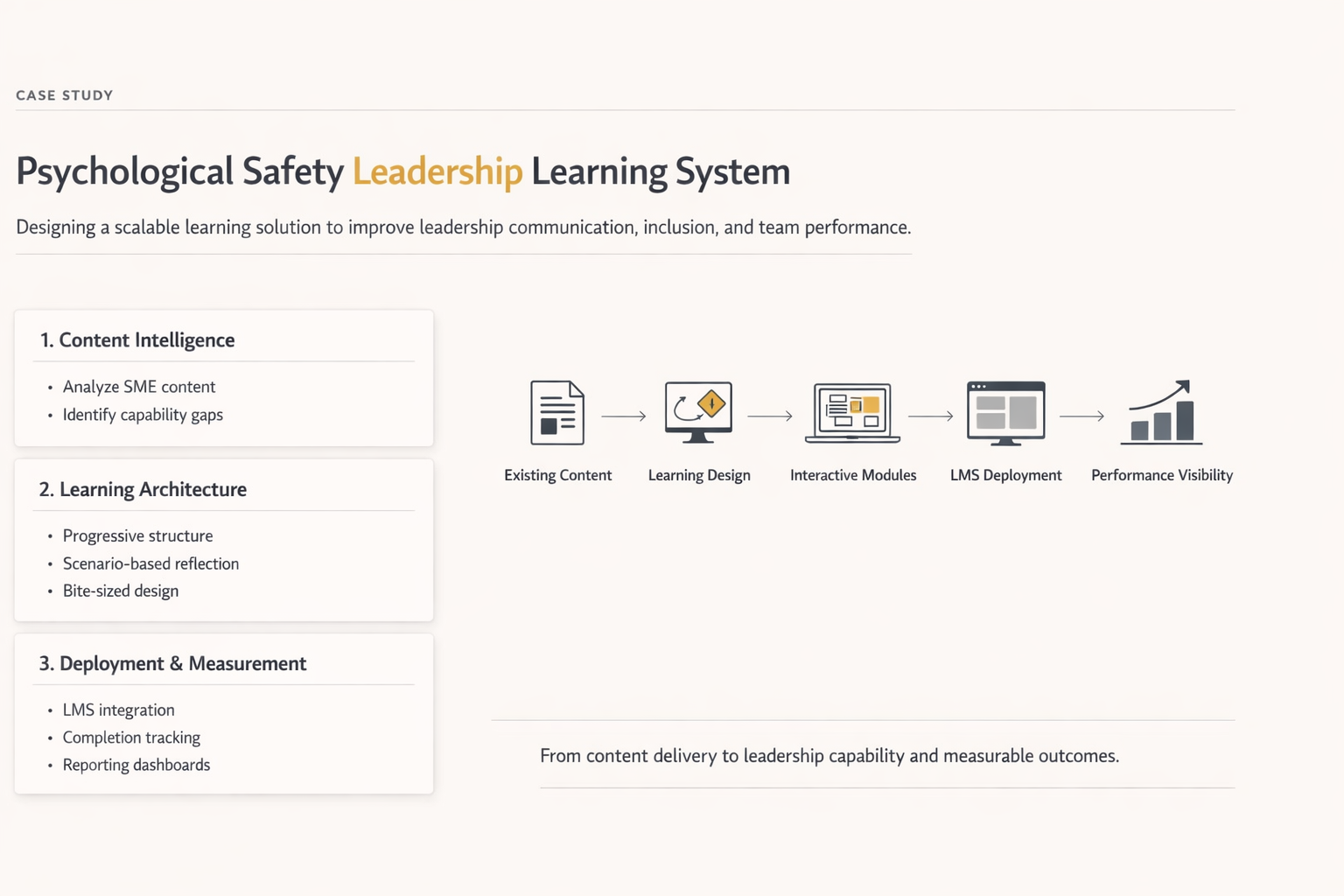
Task: Click the measurable outcomes caption text
Action: pos(829,755)
